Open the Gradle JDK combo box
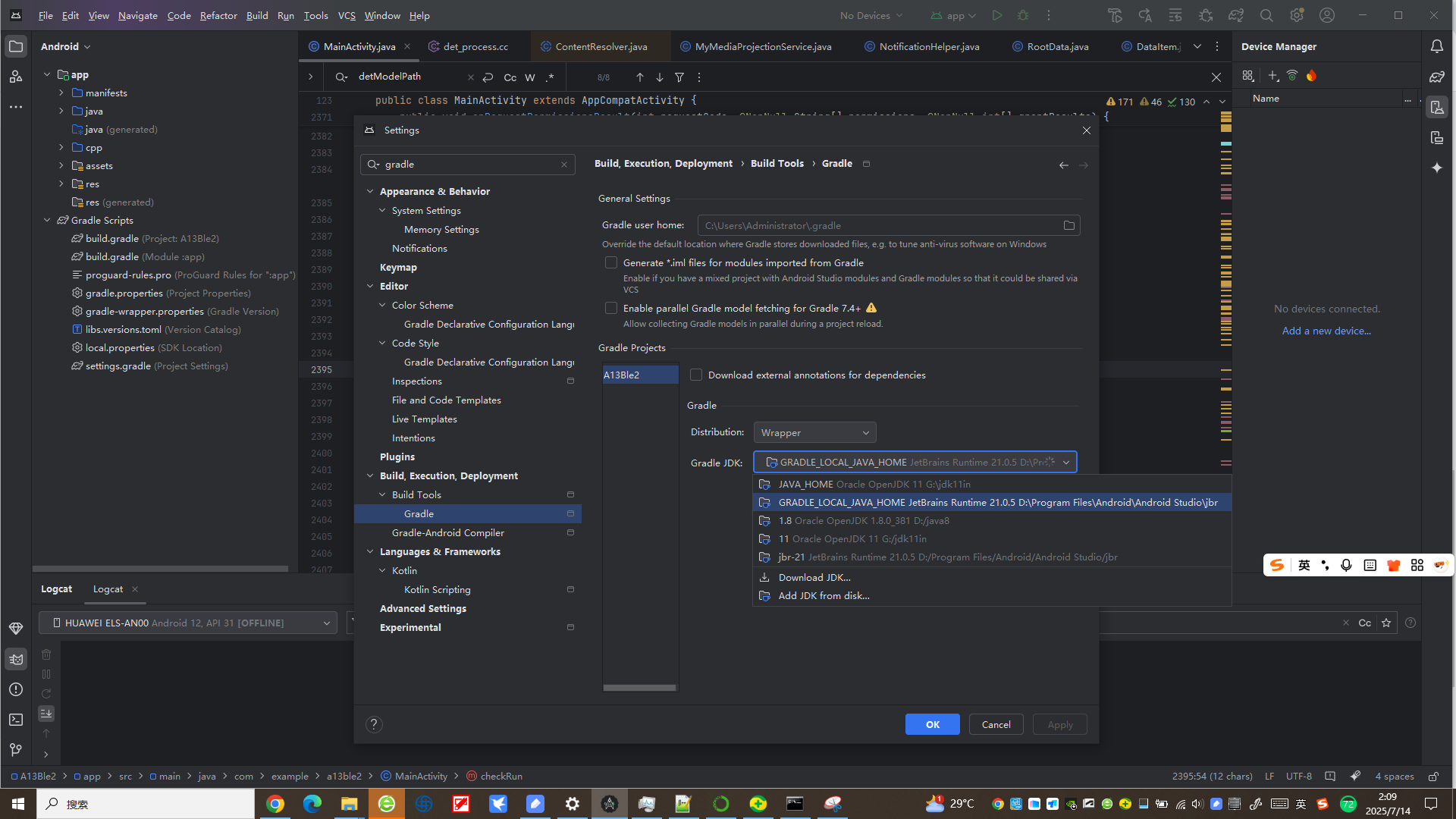 915,462
